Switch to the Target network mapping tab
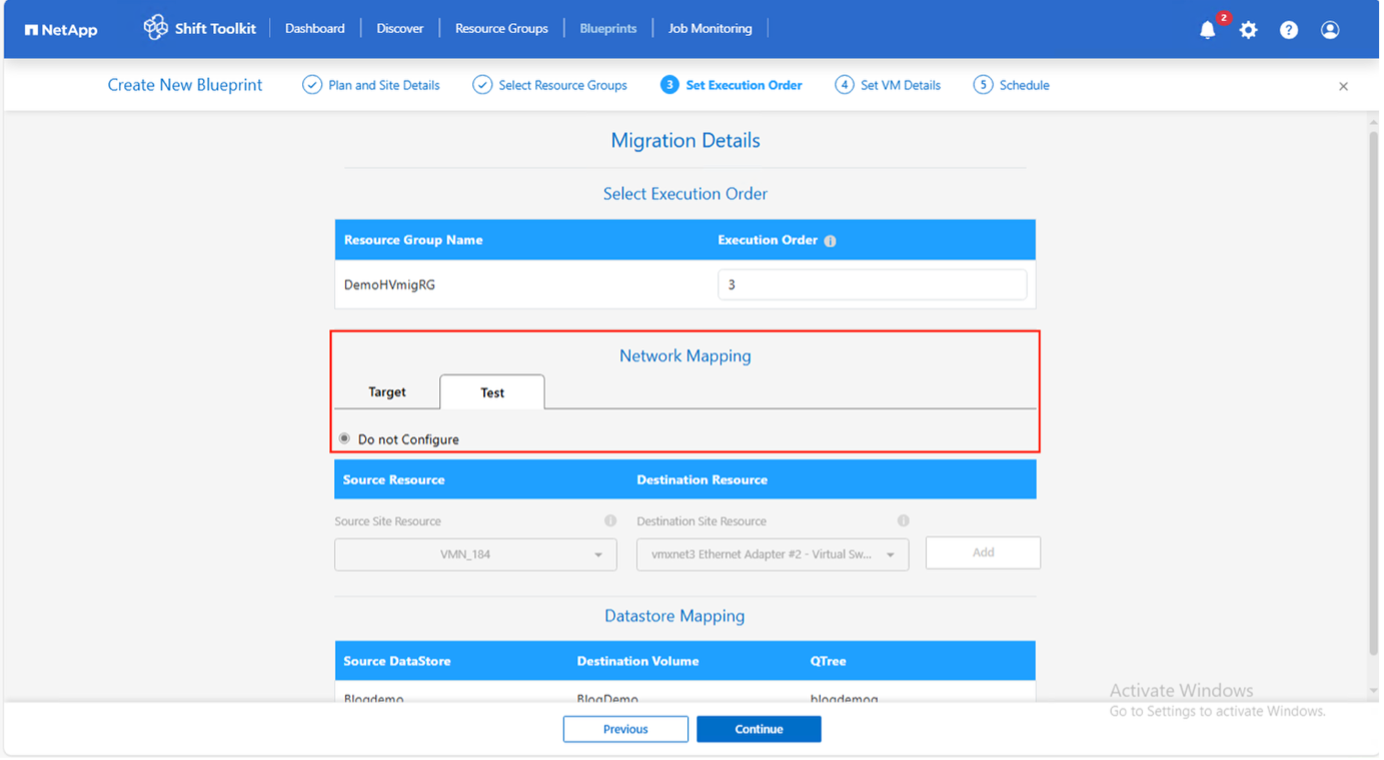This screenshot has width=1384, height=760. click(x=387, y=392)
